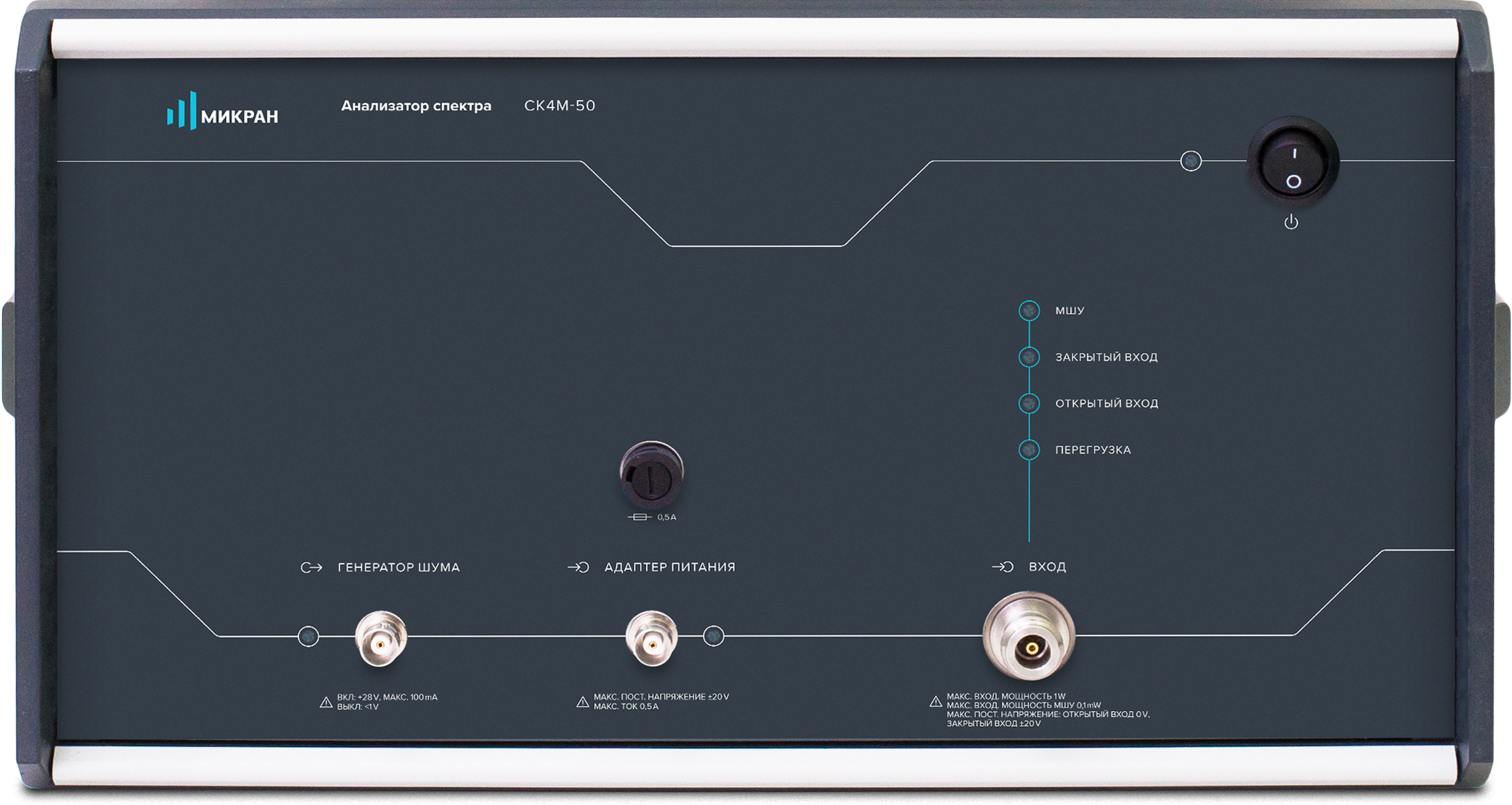The image size is (1512, 805).
Task: Click the ГЕНЕРАТОР ШУМА BNC connector
Action: (381, 638)
